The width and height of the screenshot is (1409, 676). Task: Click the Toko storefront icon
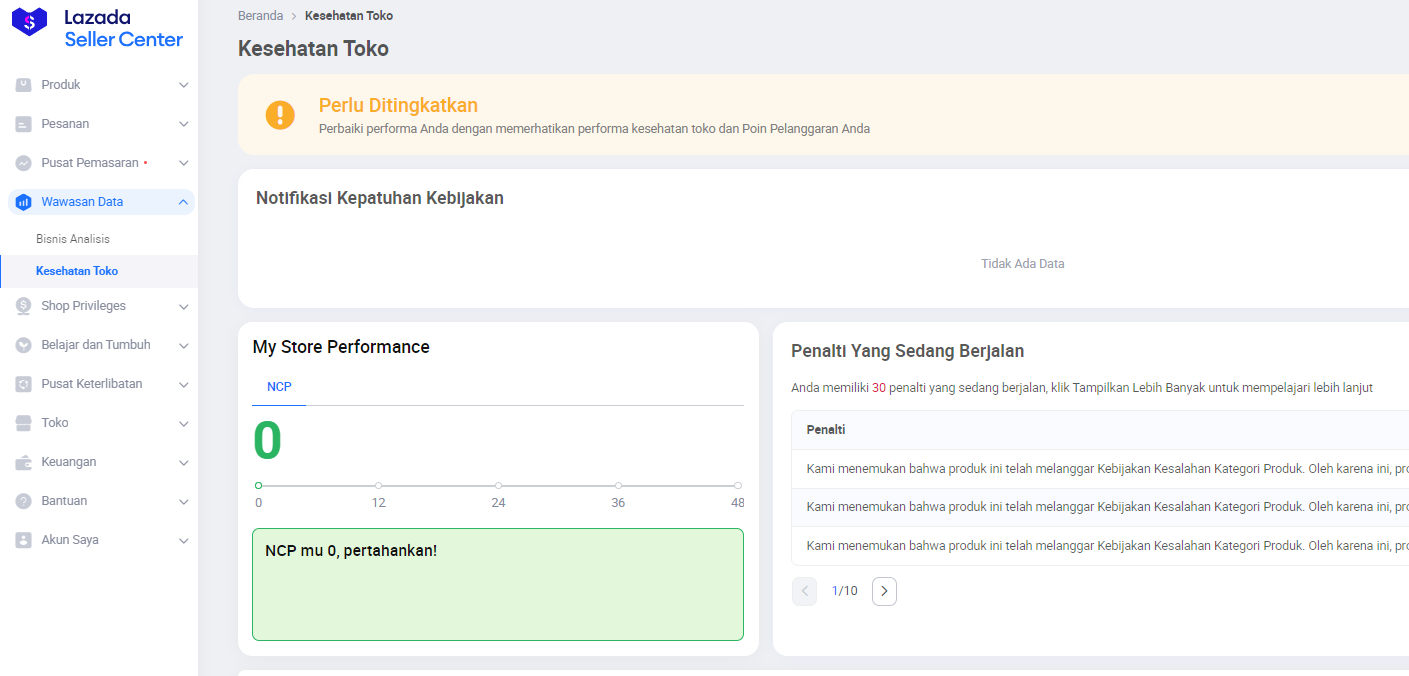coord(24,423)
